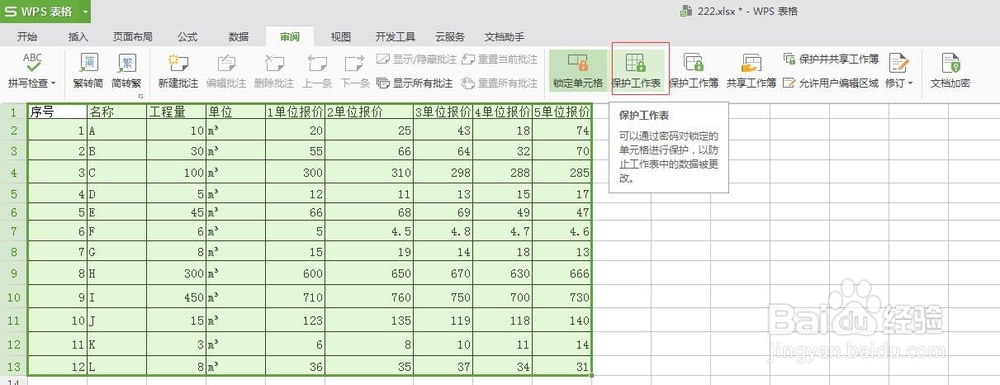Convert traditional to simplified Chinese (繁转简)

tap(89, 71)
